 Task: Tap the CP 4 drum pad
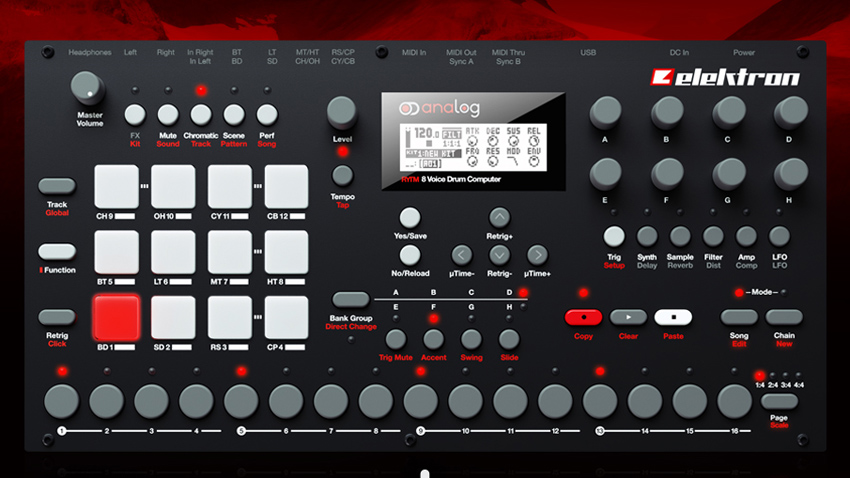(286, 318)
